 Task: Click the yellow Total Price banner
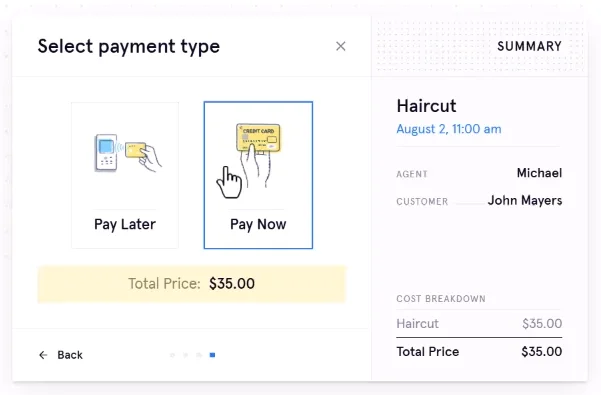coord(192,284)
